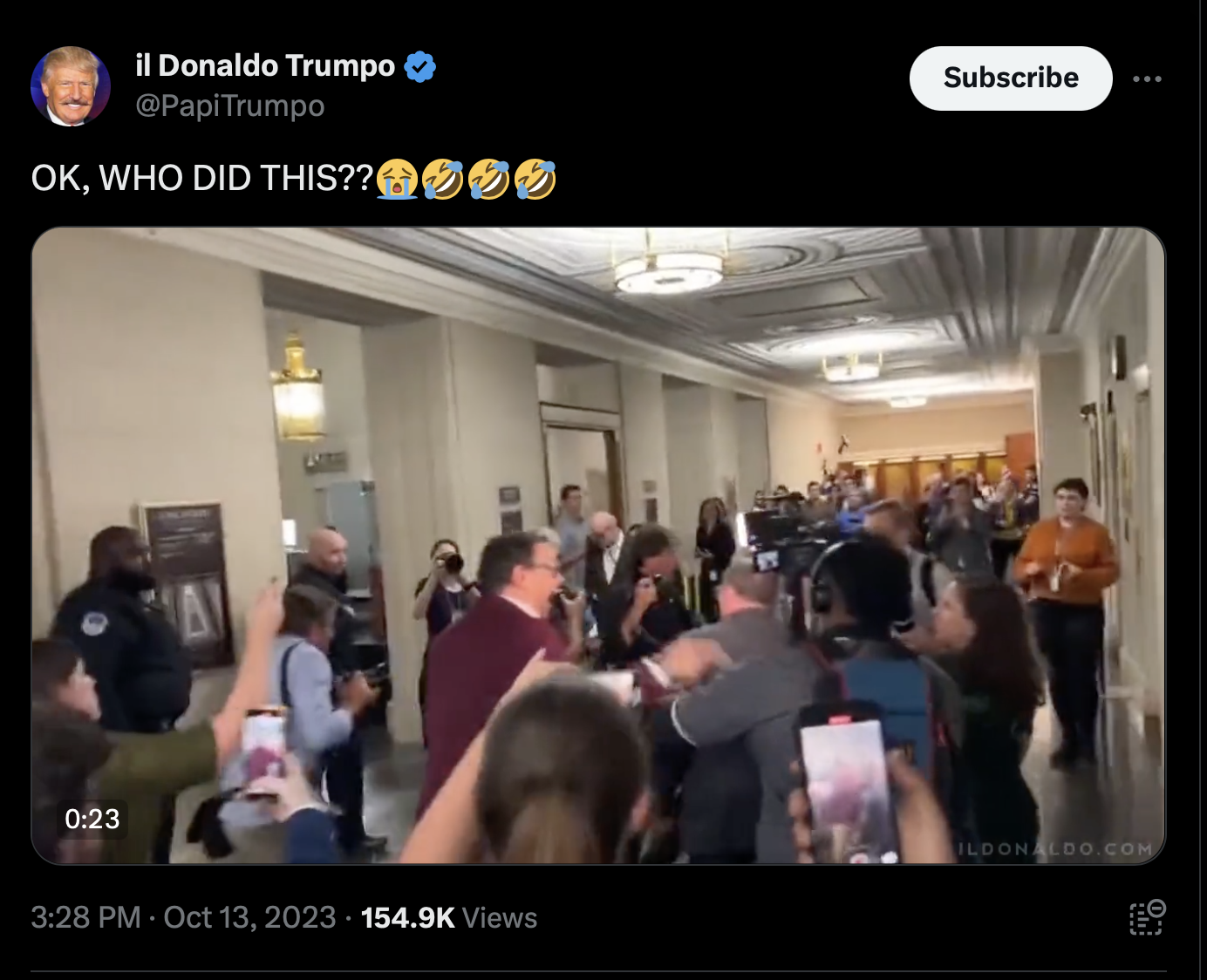This screenshot has width=1207, height=980.
Task: Open the il Donaldo Trumpo display name
Action: tap(265, 65)
